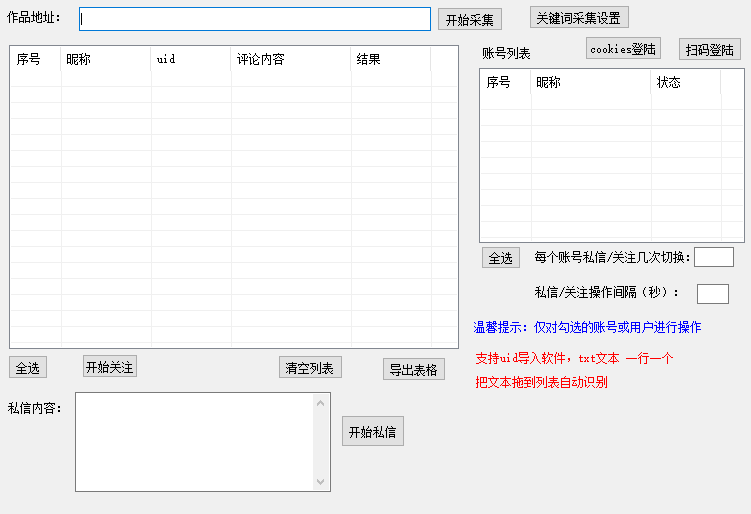
Task: Clear the list with 清空列表
Action: click(310, 368)
